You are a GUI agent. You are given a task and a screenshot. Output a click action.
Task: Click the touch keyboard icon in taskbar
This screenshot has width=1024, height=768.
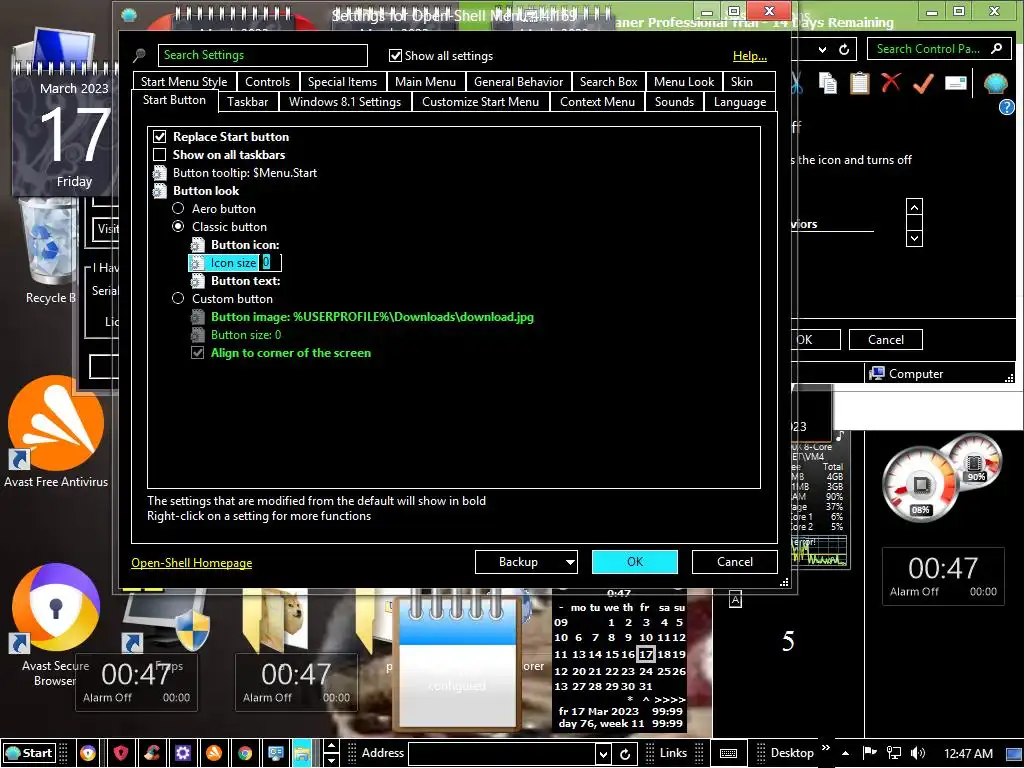pyautogui.click(x=729, y=753)
